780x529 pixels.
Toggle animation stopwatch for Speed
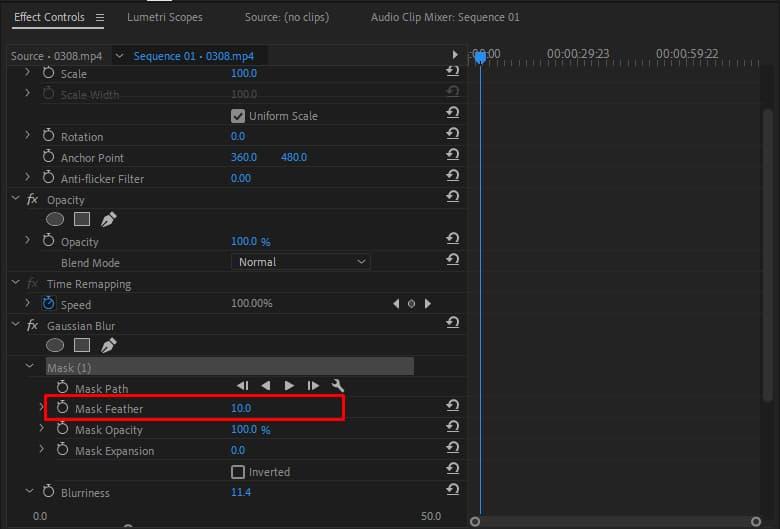coord(48,304)
